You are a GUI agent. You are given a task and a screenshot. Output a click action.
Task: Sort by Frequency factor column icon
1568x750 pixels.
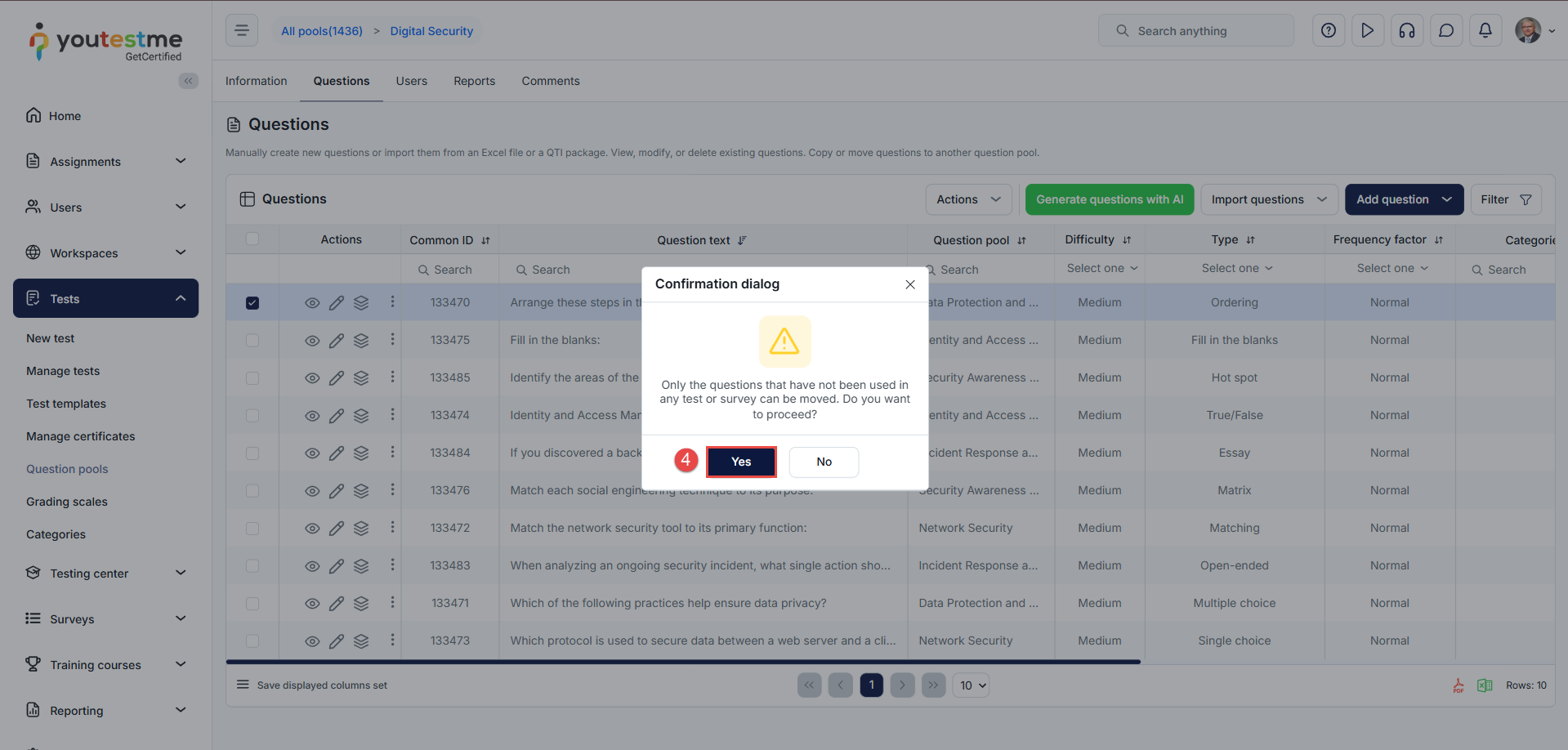pos(1439,240)
